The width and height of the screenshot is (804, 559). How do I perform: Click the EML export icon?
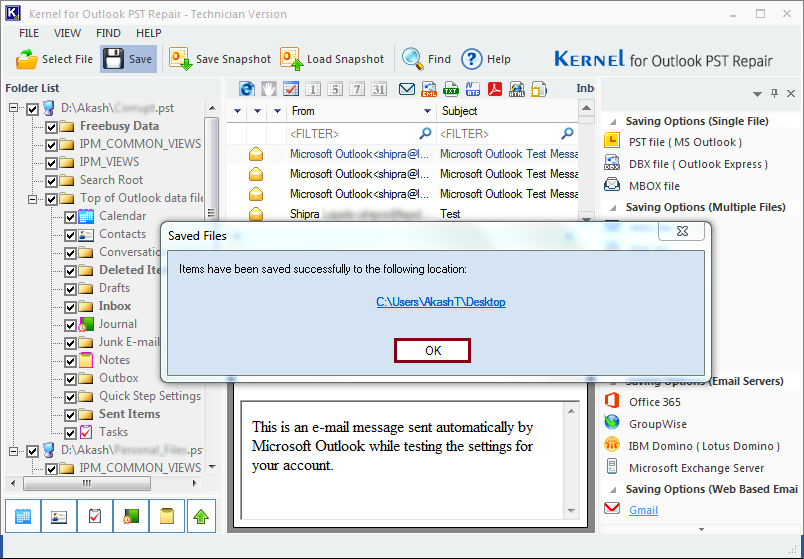(x=429, y=89)
